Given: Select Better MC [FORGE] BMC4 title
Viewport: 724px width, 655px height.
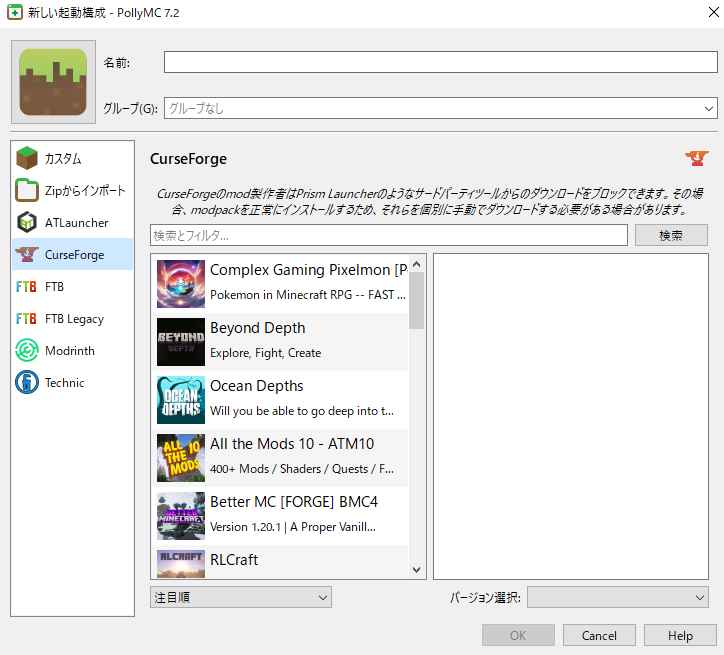Looking at the screenshot, I should tap(294, 502).
